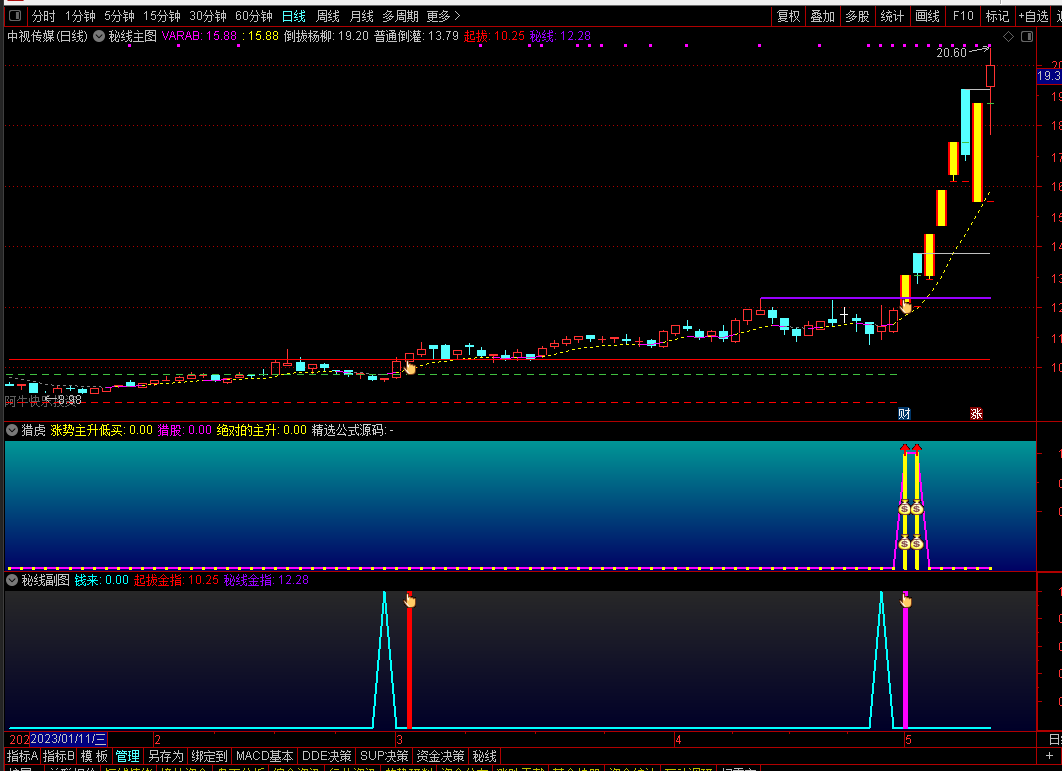Click the month 4 marker on time axis
Viewport: 1062px width, 771px height.
(x=678, y=739)
